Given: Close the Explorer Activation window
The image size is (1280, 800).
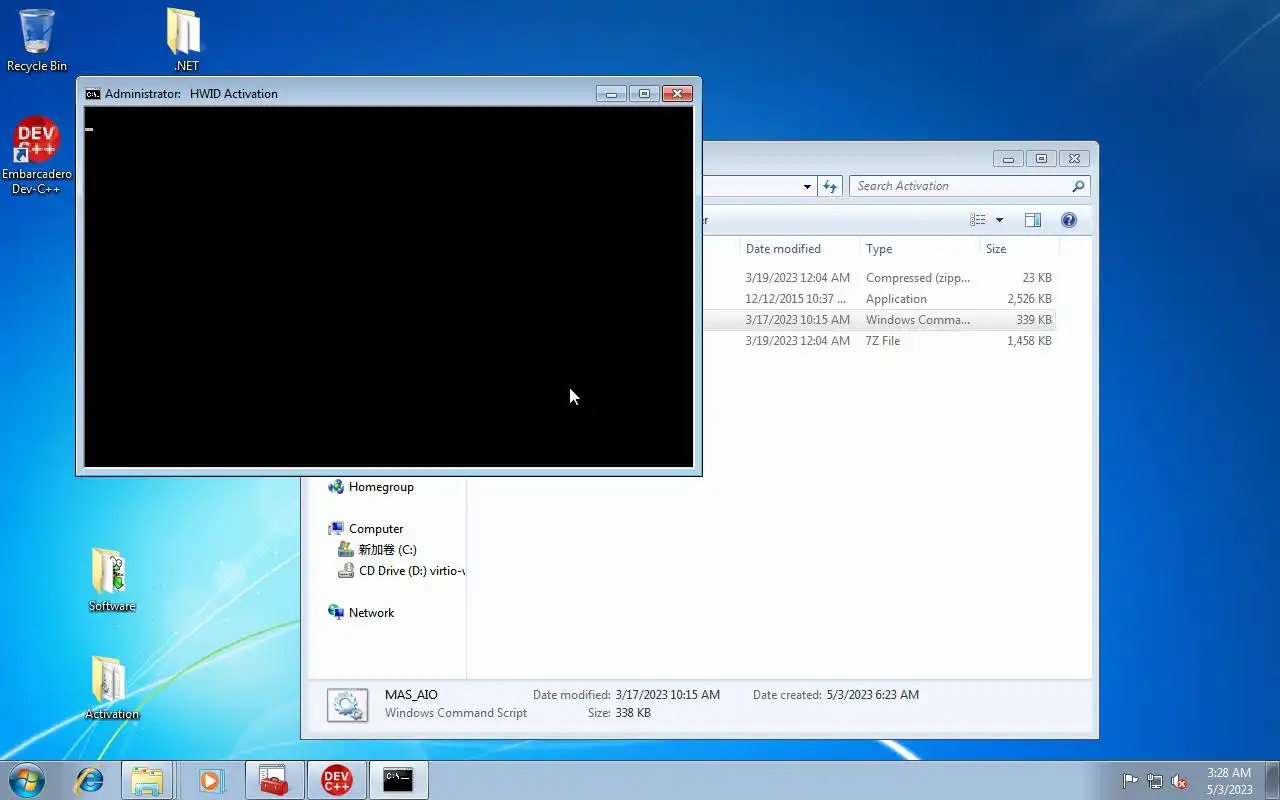Looking at the screenshot, I should 1074,158.
